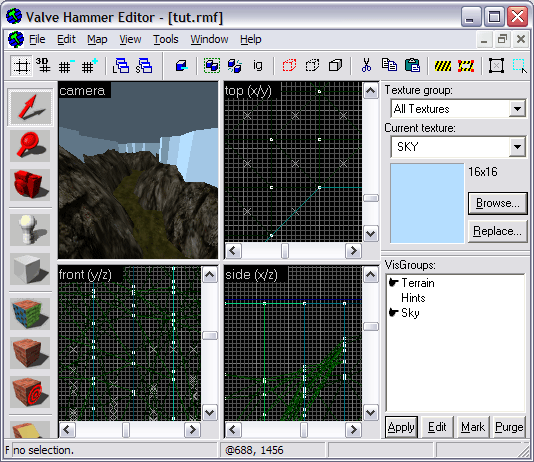This screenshot has width=534, height=462.
Task: Choose the Magnify tool
Action: pyautogui.click(x=30, y=146)
